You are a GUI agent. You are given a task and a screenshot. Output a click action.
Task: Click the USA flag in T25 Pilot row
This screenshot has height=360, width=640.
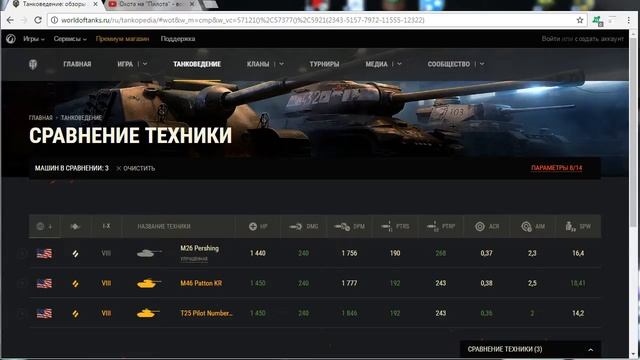click(44, 313)
